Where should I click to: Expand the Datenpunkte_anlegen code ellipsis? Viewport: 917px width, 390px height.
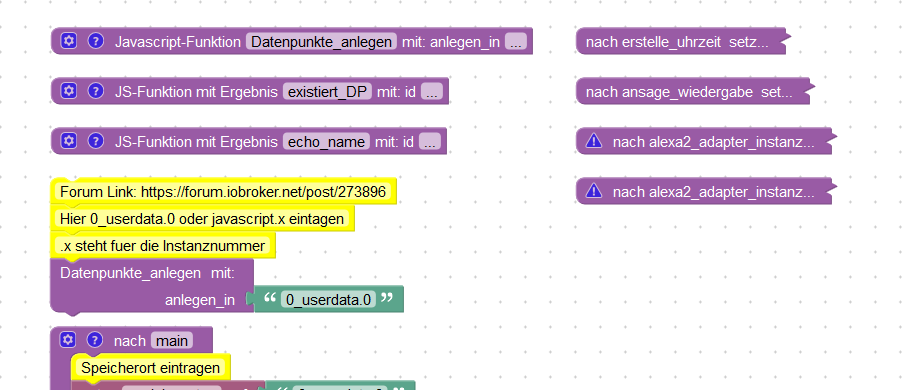click(x=515, y=42)
